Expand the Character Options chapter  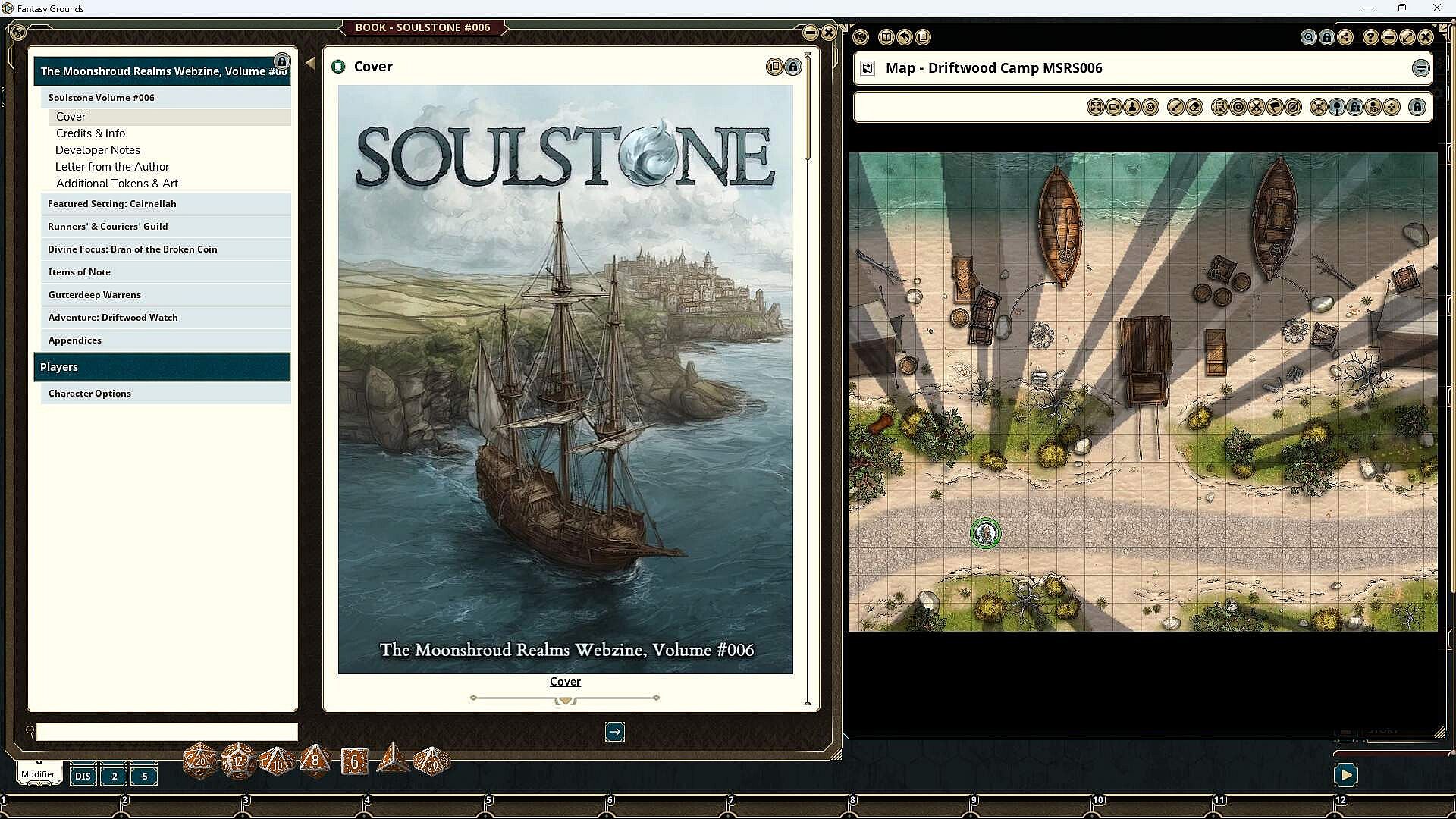tap(166, 393)
